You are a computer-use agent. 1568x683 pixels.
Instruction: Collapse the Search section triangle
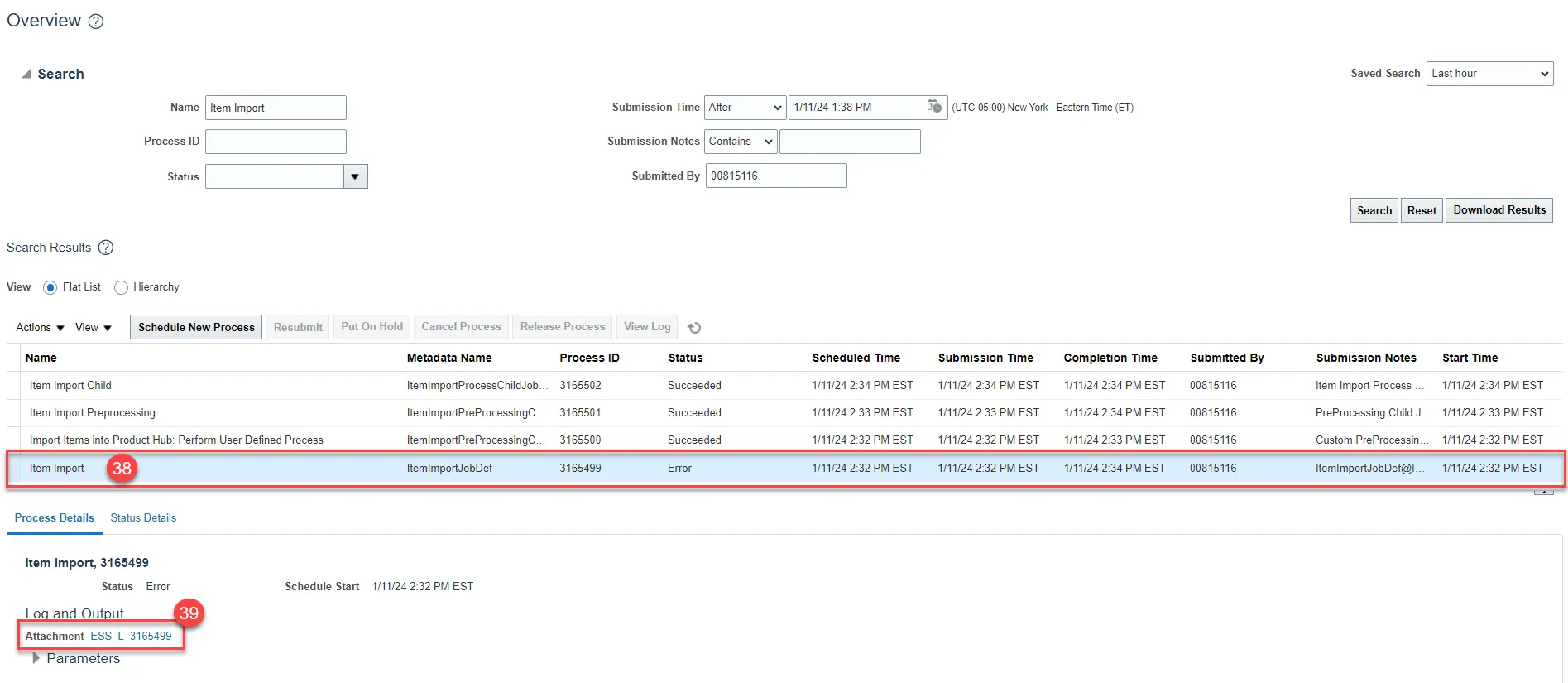pos(26,74)
